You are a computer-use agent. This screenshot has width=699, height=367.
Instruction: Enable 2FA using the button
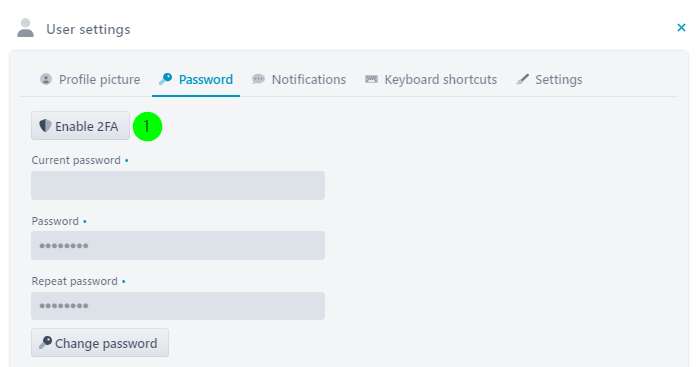(x=80, y=126)
